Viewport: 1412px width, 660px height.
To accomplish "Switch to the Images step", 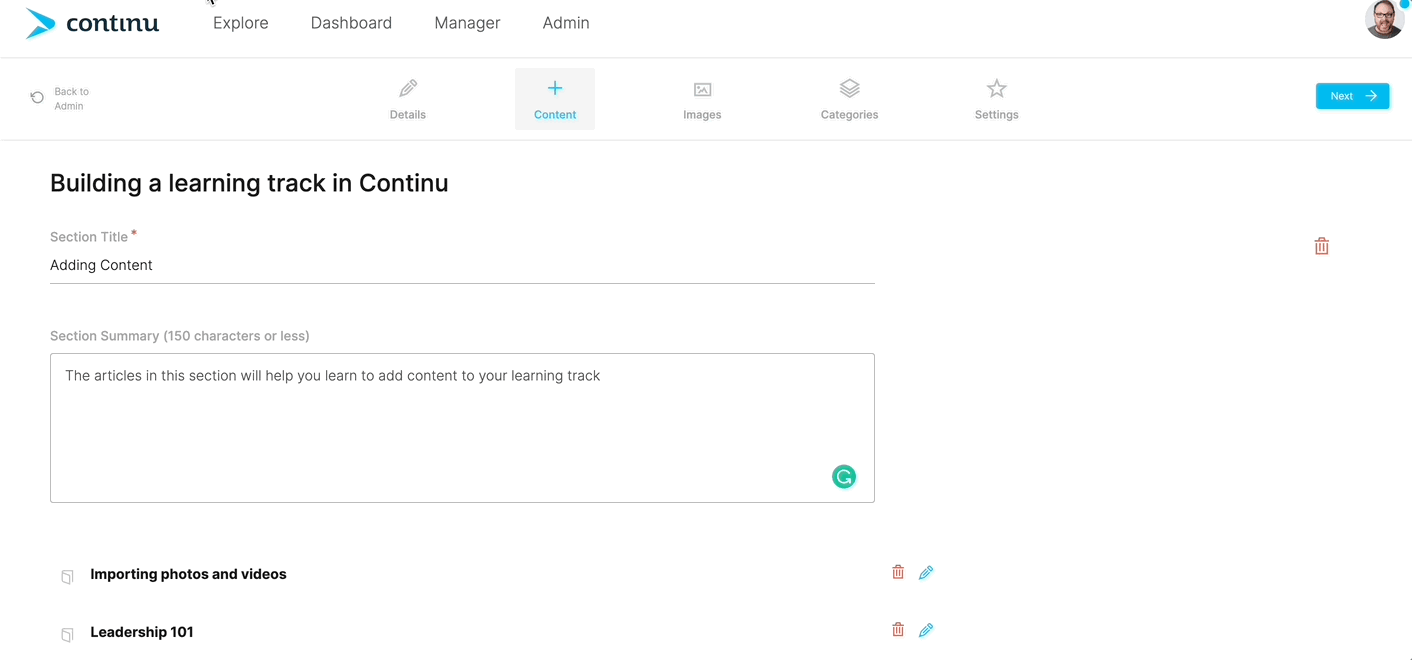I will (x=702, y=99).
